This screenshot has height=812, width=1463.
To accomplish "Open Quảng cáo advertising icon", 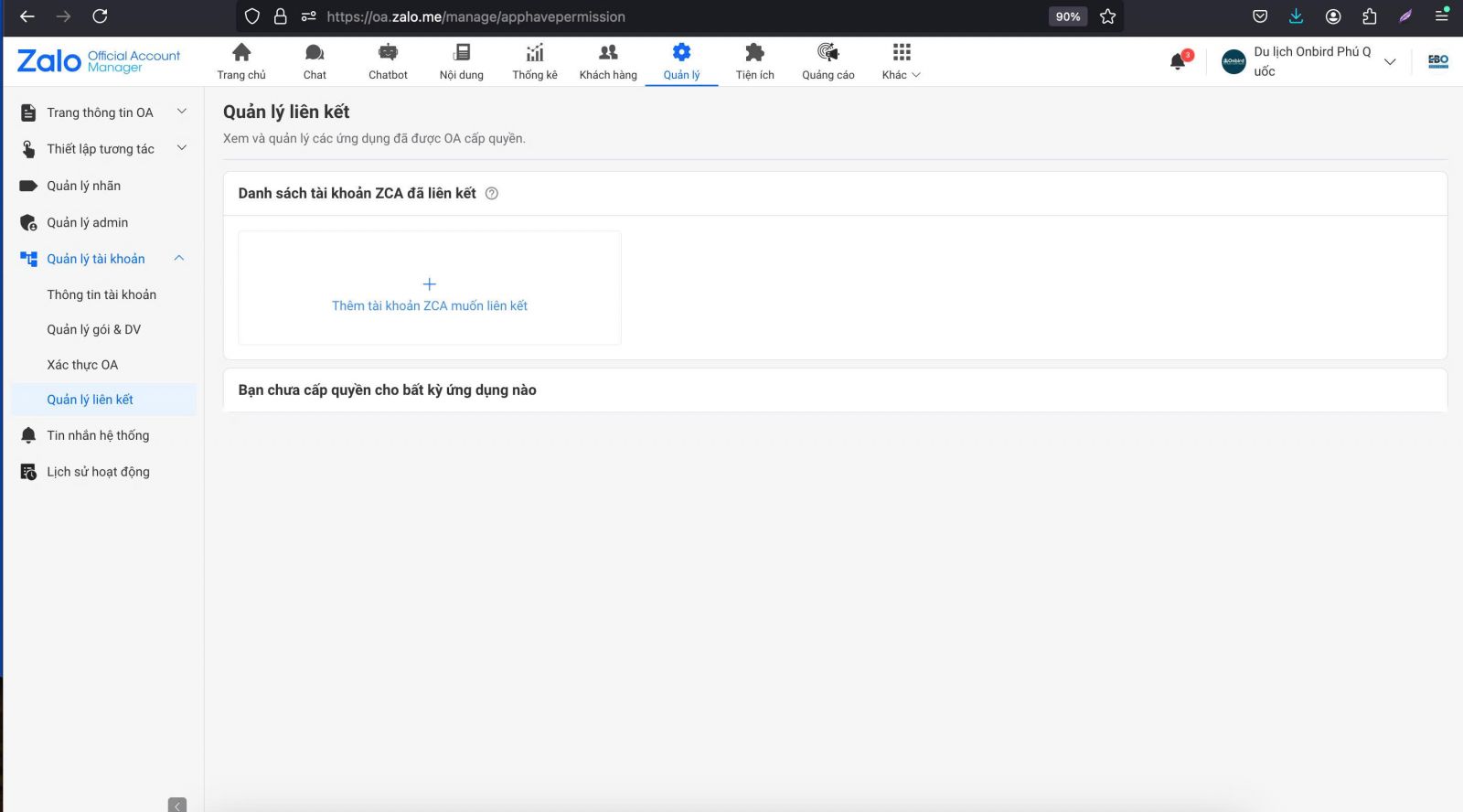I will pyautogui.click(x=828, y=53).
